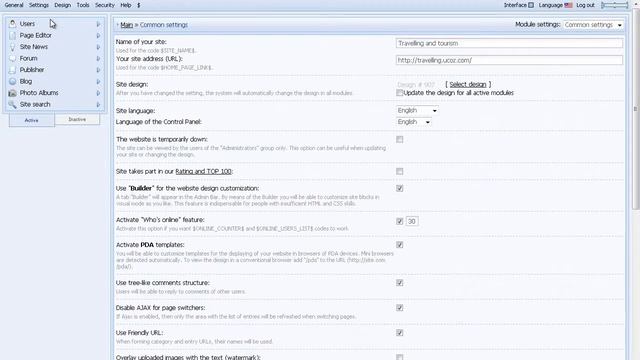Image resolution: width=640 pixels, height=360 pixels.
Task: Toggle Activate Who's online feature checkbox
Action: tap(400, 221)
